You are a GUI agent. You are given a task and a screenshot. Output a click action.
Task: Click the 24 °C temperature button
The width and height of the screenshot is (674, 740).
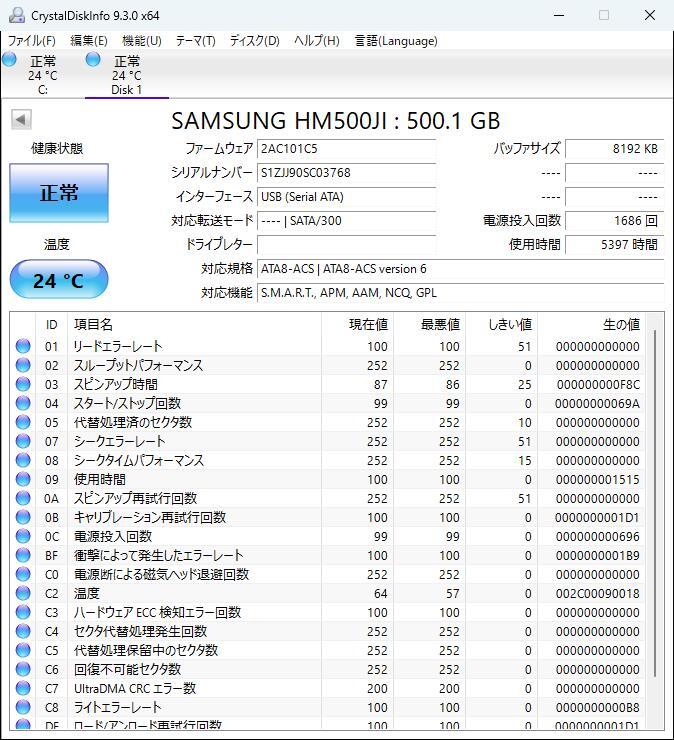tap(59, 280)
